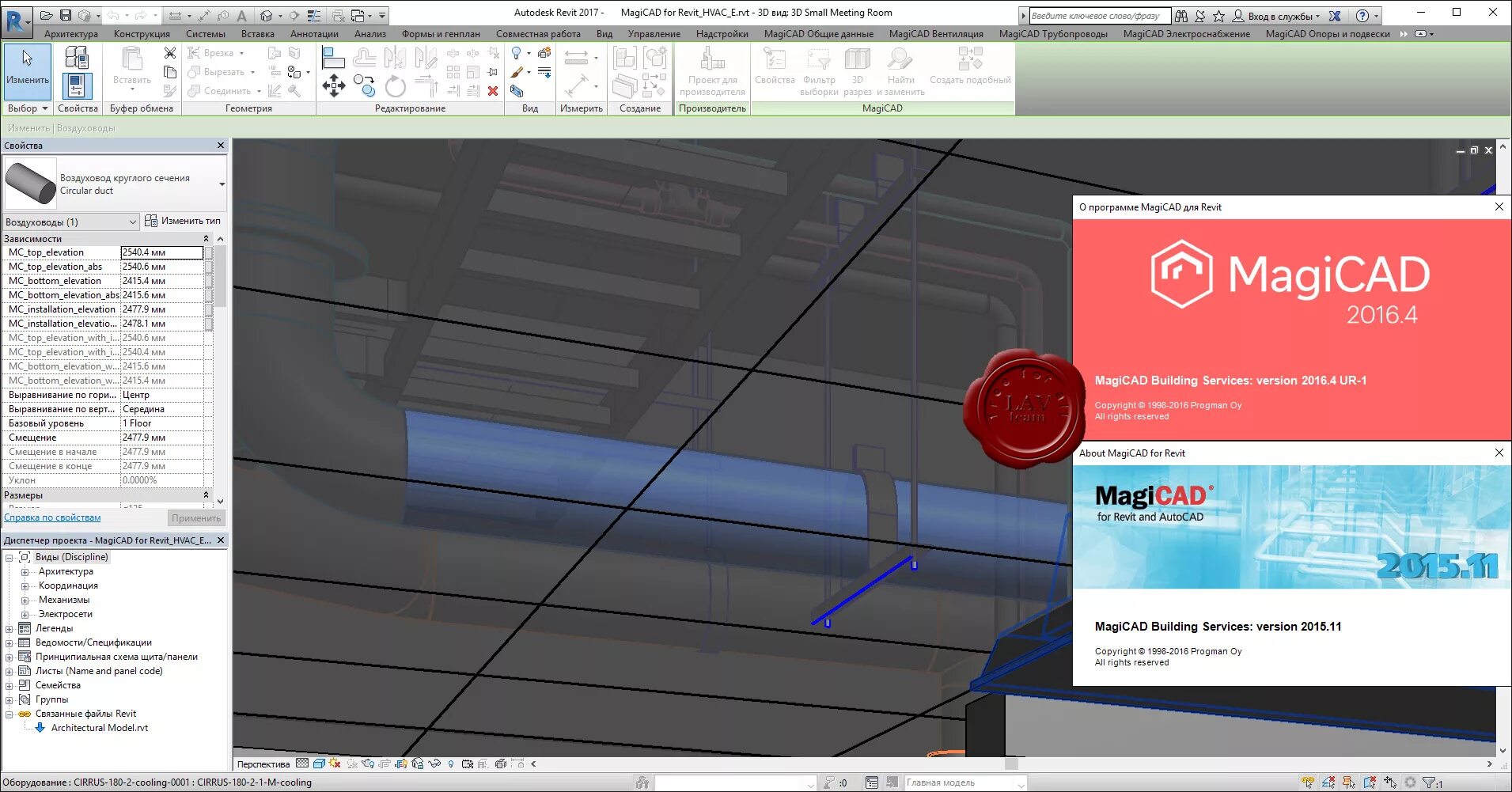Click the view's horizontal scrollbar thumb
Screen dimensions: 1512x792
click(1011, 764)
